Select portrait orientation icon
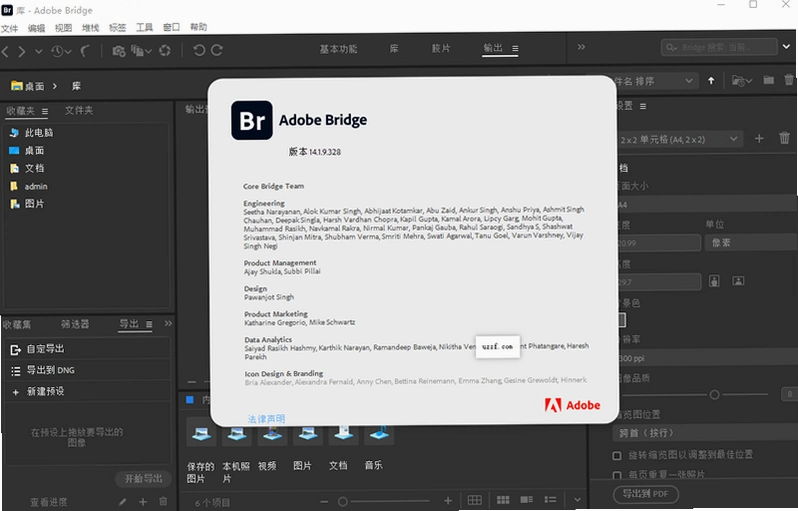The image size is (798, 511). (x=714, y=281)
